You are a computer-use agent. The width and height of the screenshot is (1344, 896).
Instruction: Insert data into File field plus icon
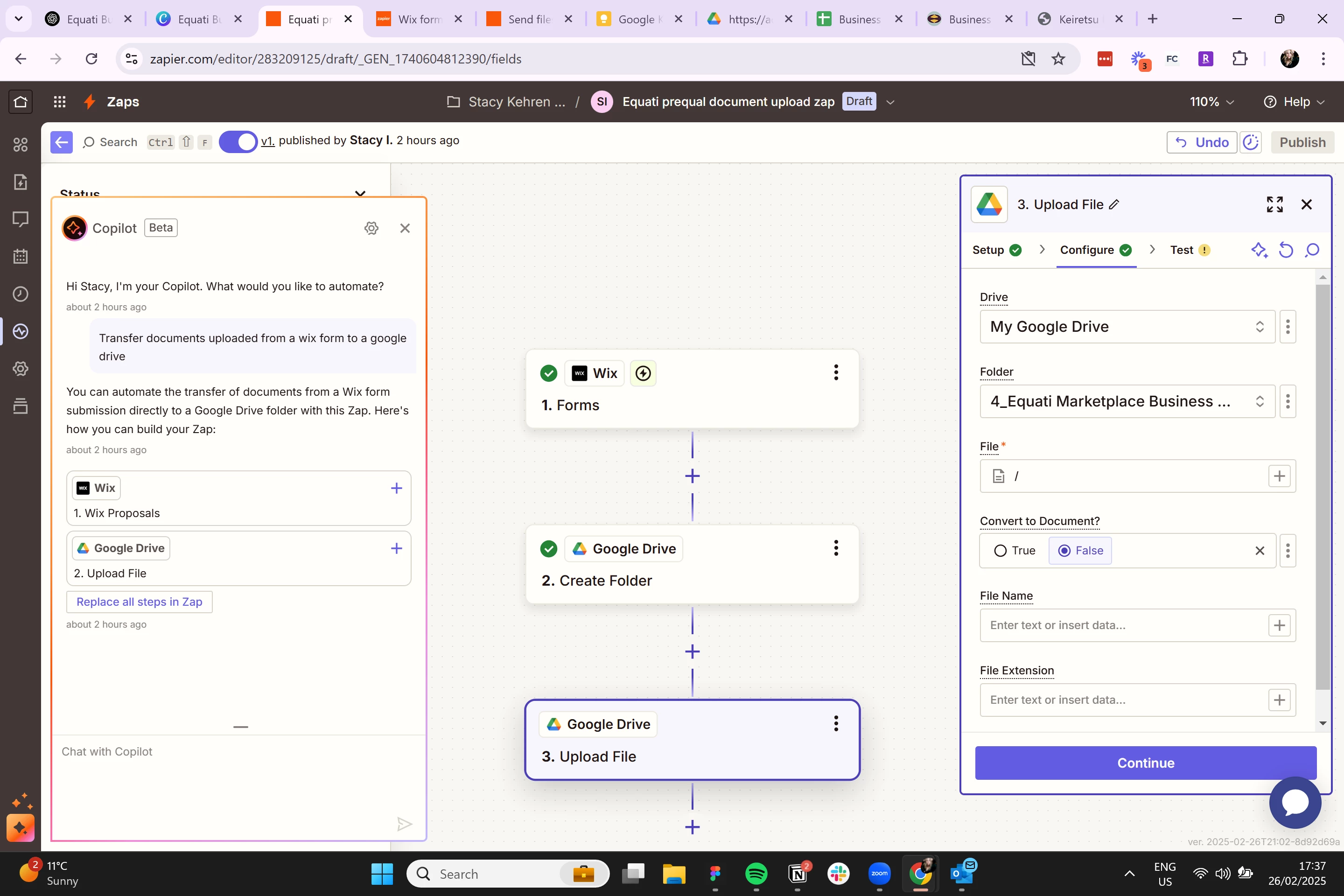(1280, 476)
